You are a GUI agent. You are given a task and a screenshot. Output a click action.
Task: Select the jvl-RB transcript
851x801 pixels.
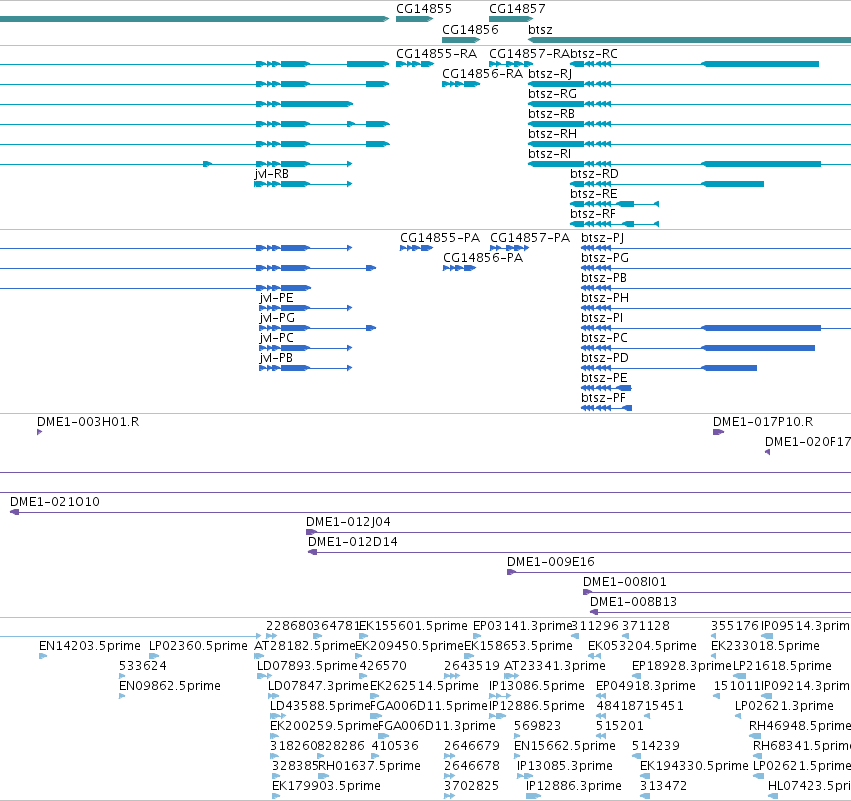click(303, 184)
